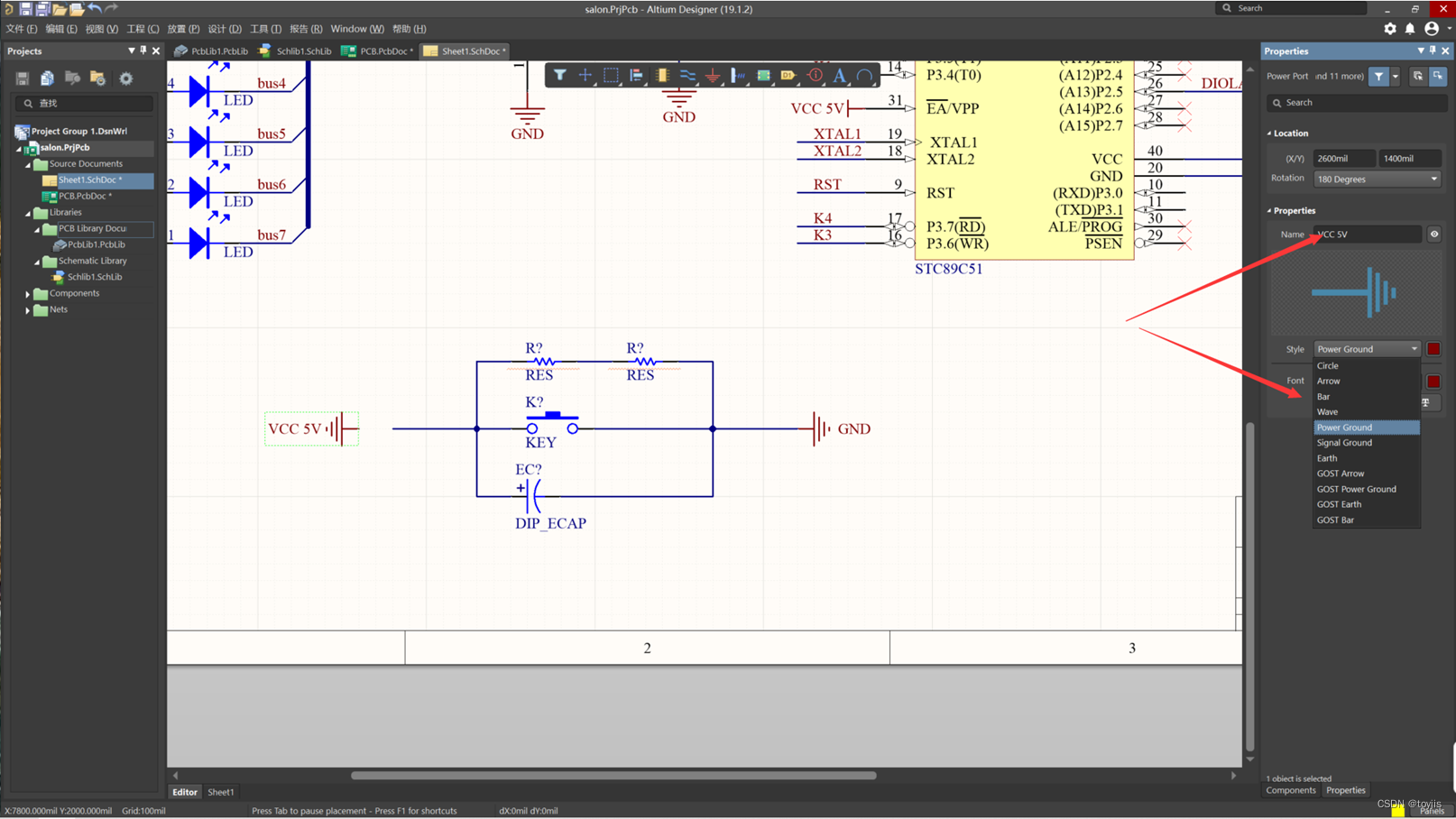Open the 文件 (F) menu
Screen dimensions: 1456x819
click(22, 29)
